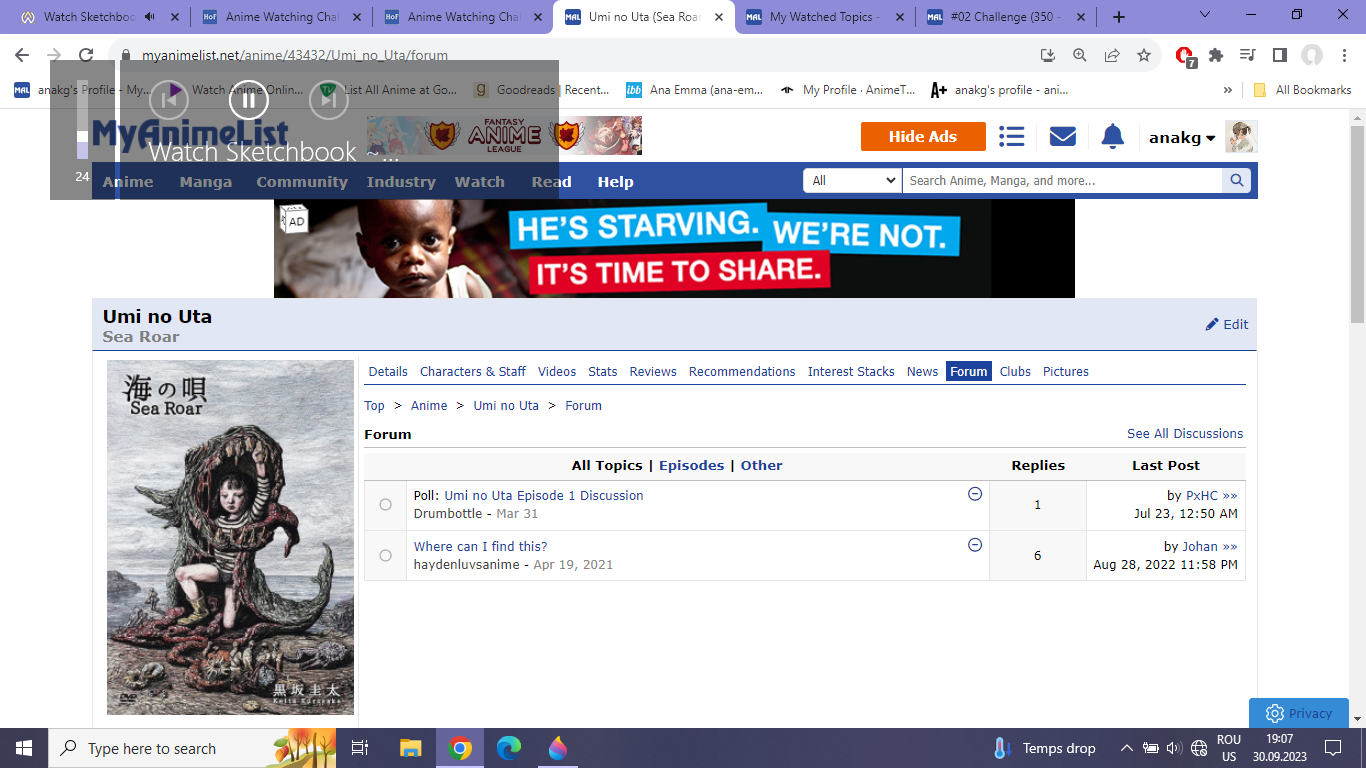Open the Privacy settings button
The height and width of the screenshot is (768, 1366).
1298,713
